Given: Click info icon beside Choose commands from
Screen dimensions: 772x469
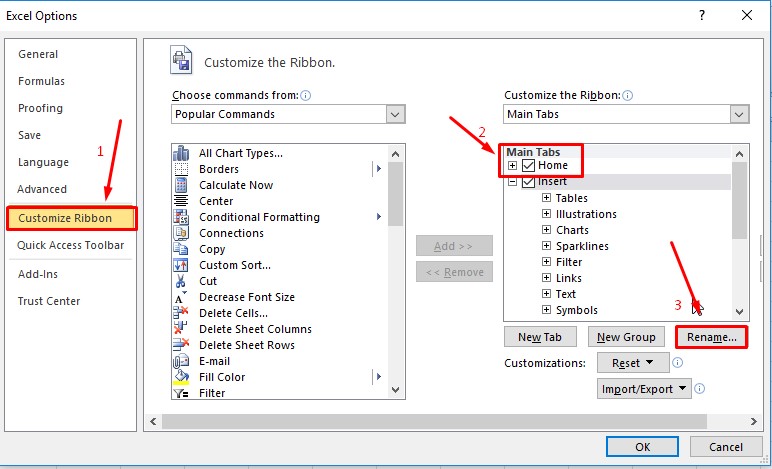Looking at the screenshot, I should click(x=305, y=95).
